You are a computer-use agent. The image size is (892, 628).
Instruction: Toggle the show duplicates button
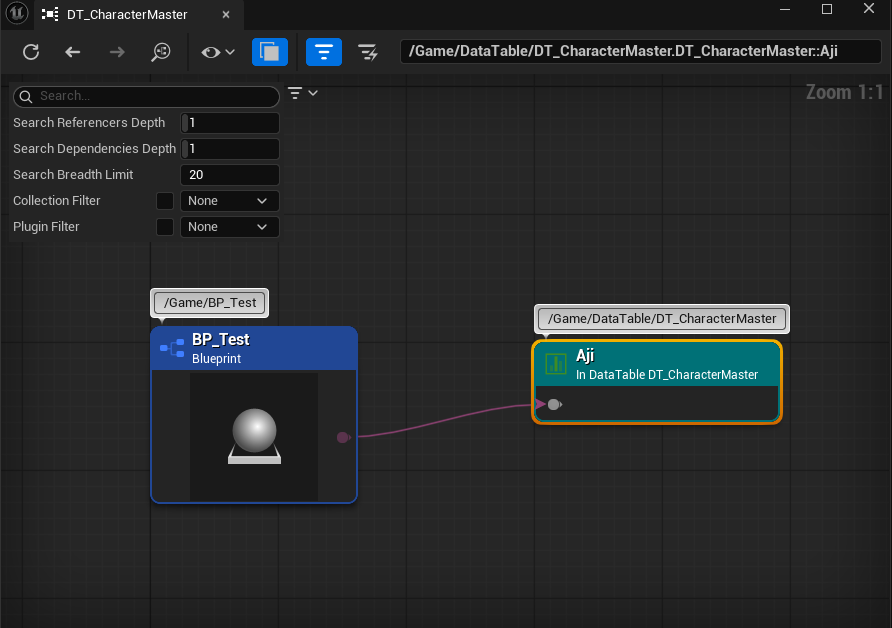[269, 52]
